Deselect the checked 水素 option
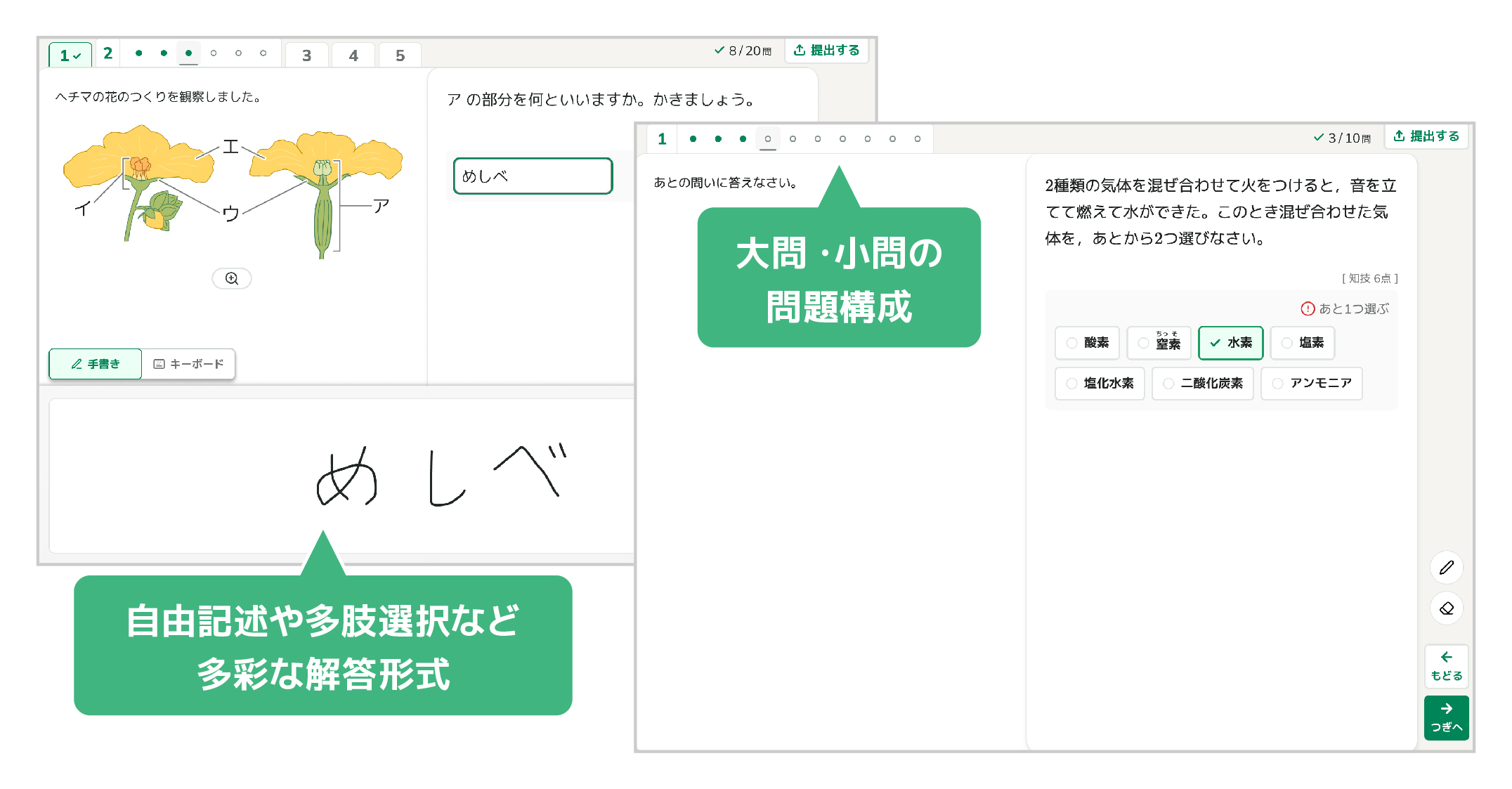 1230,343
